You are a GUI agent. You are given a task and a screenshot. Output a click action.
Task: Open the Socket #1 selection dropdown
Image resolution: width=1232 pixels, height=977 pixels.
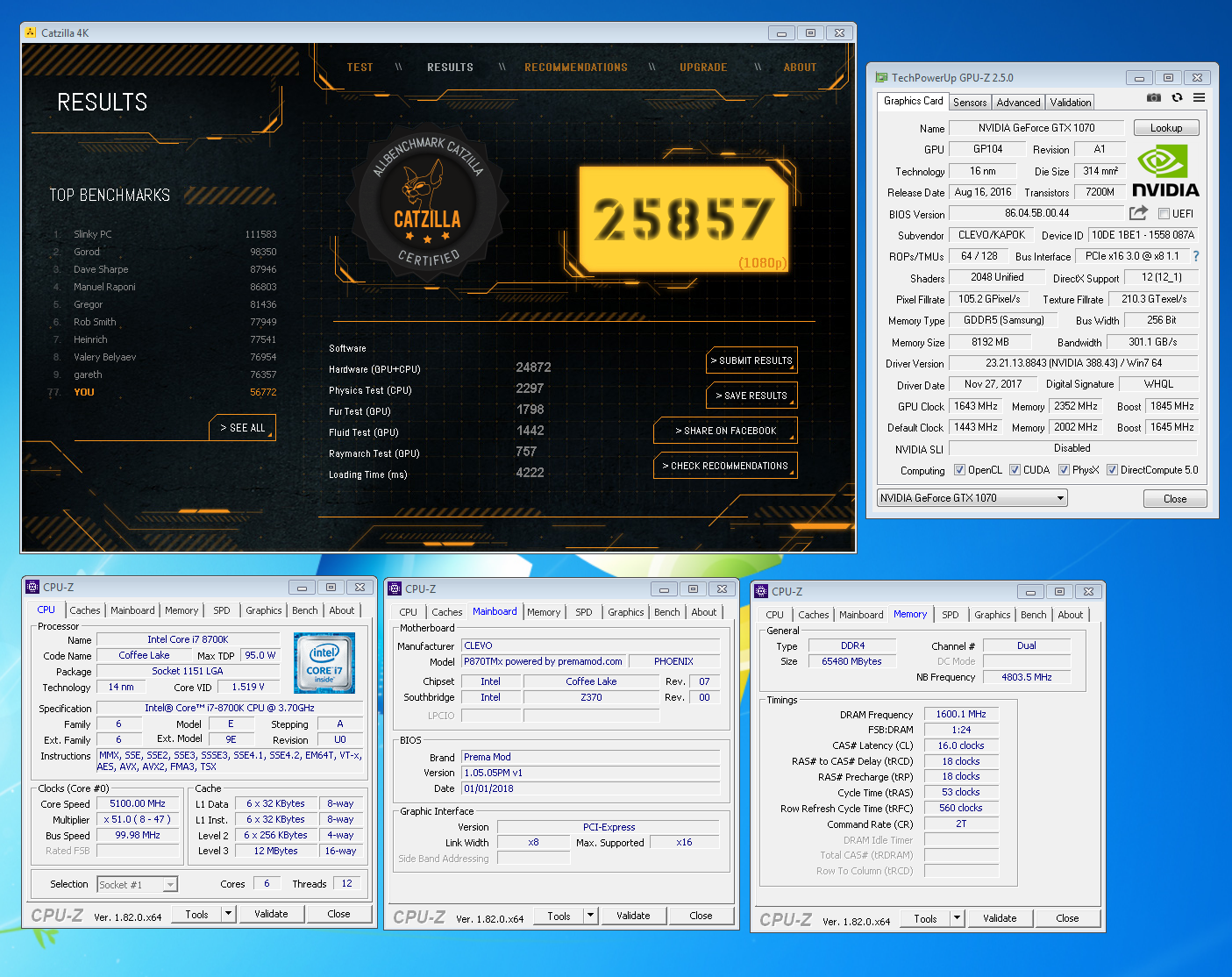tap(138, 885)
